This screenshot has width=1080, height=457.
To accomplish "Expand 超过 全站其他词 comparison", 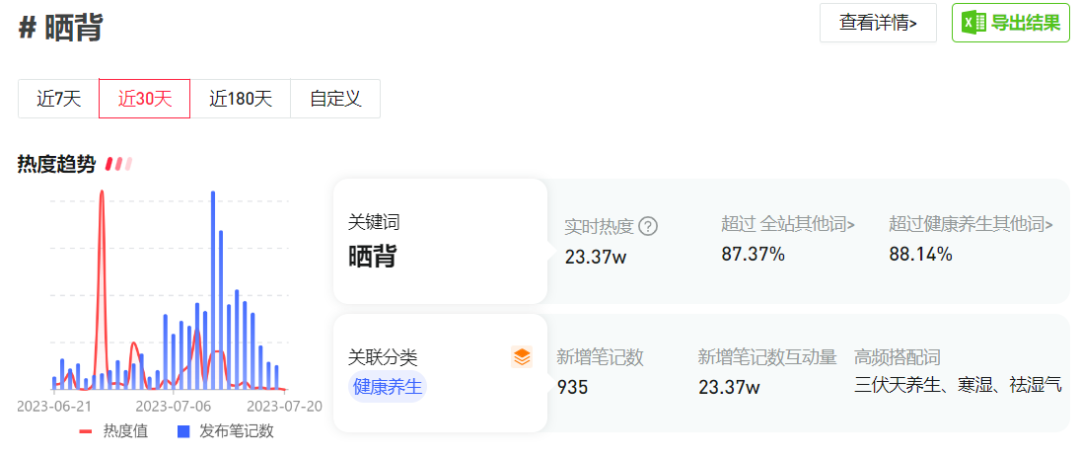I will [x=788, y=224].
